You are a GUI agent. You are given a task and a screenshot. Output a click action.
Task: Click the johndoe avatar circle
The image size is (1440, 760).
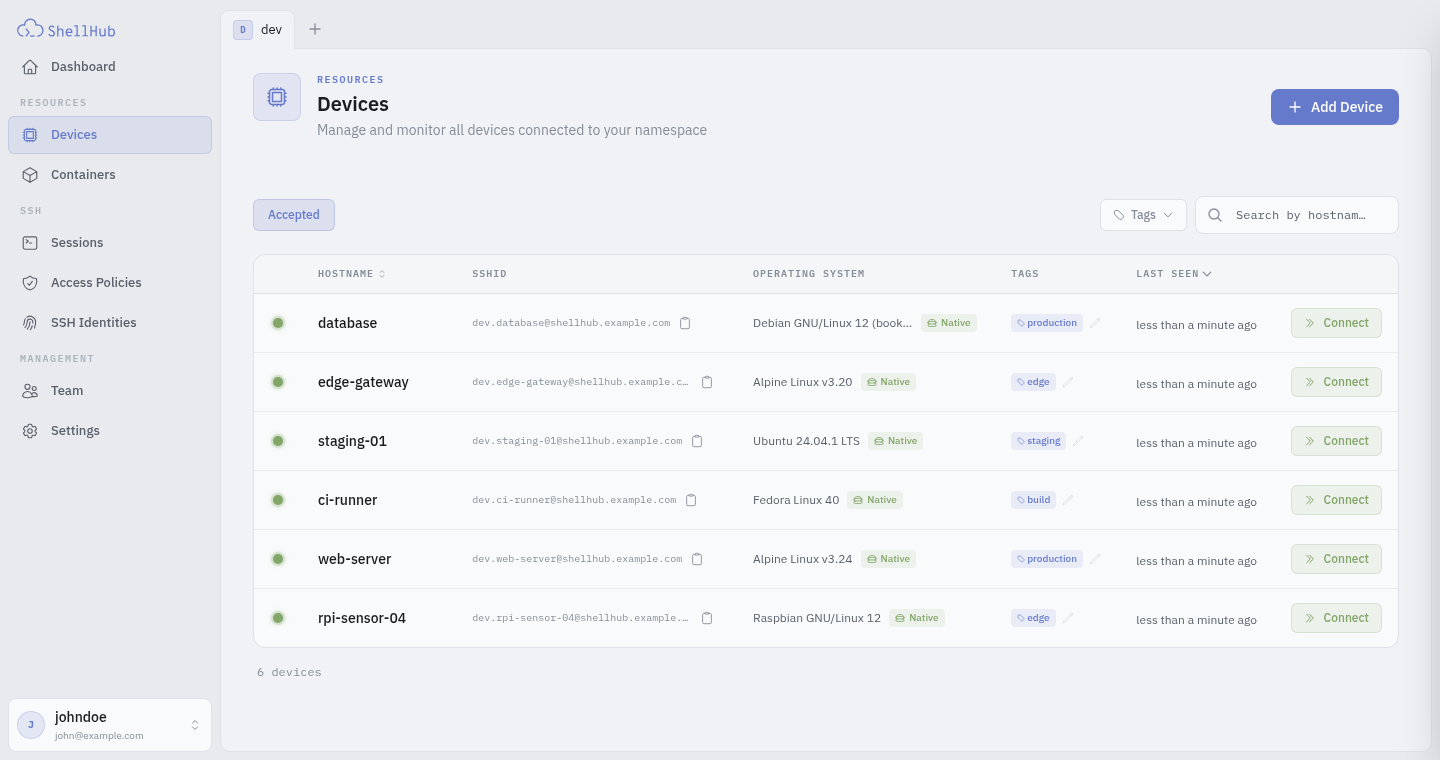pyautogui.click(x=31, y=725)
